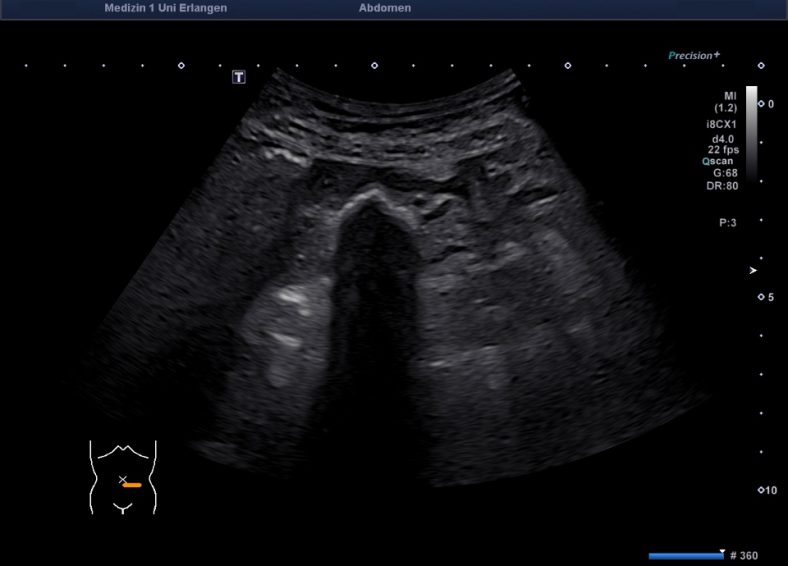Click the d4.0 setting value
The width and height of the screenshot is (788, 566).
pyautogui.click(x=724, y=138)
